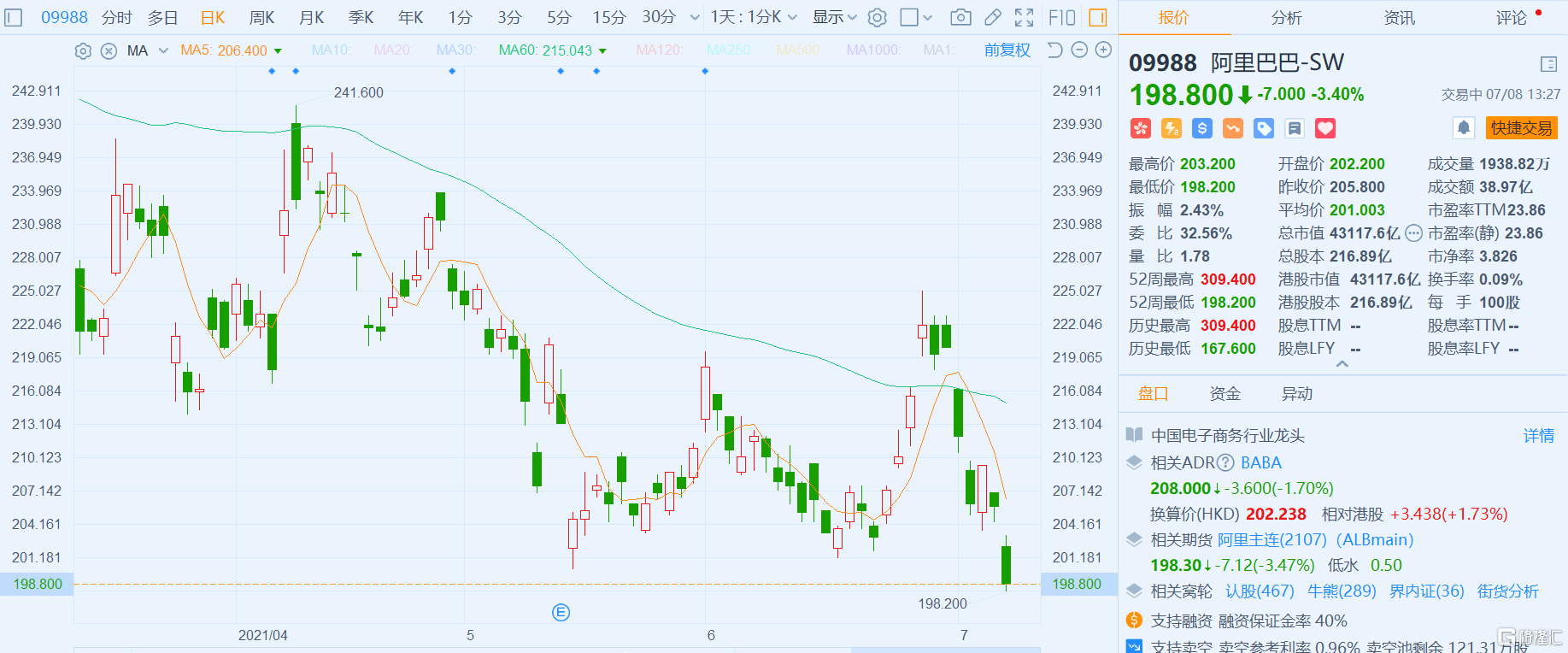Click the 快捷交易 quick trade button
Screen dimensions: 1568x653
[x=1521, y=128]
